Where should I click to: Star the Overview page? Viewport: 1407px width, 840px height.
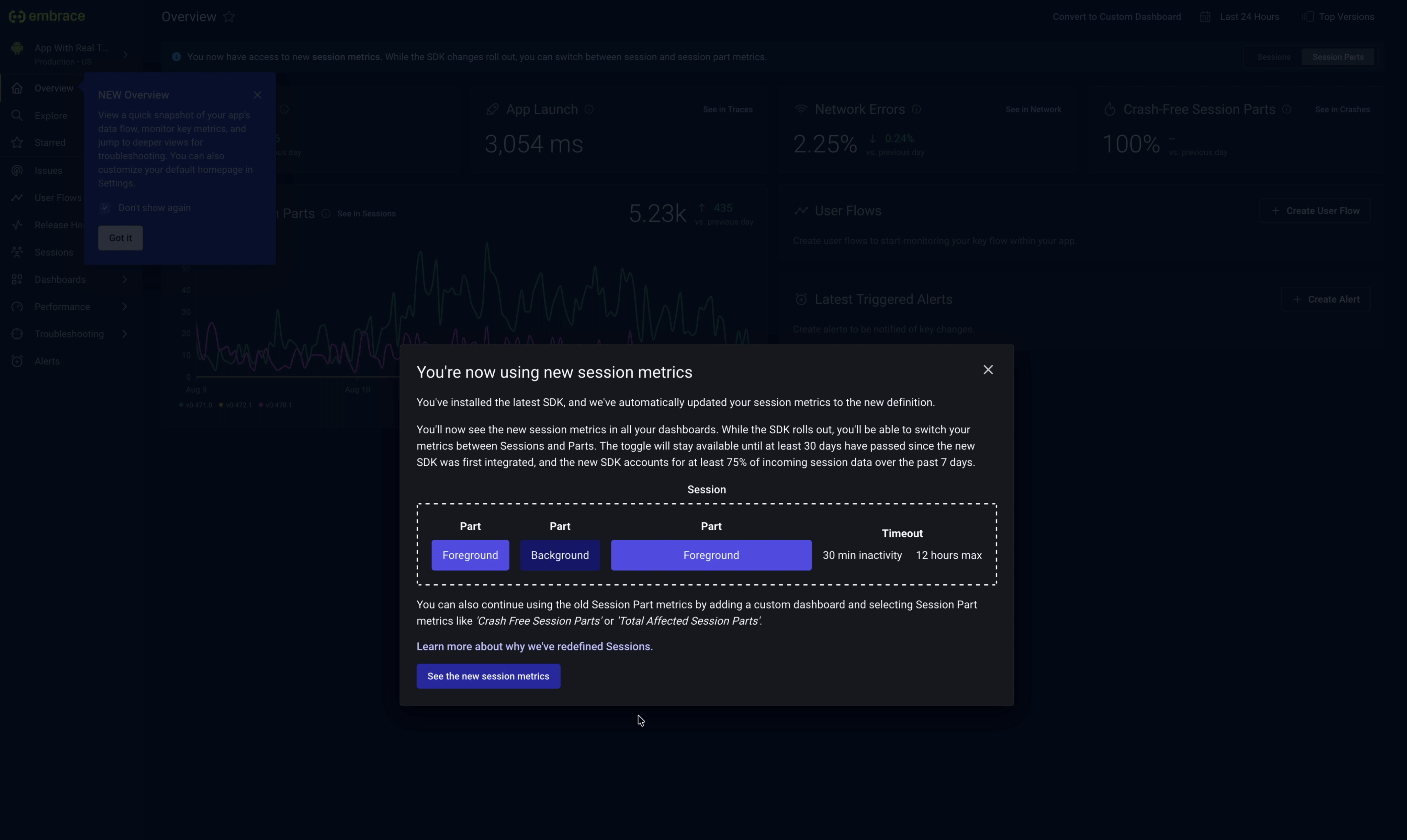(x=229, y=17)
